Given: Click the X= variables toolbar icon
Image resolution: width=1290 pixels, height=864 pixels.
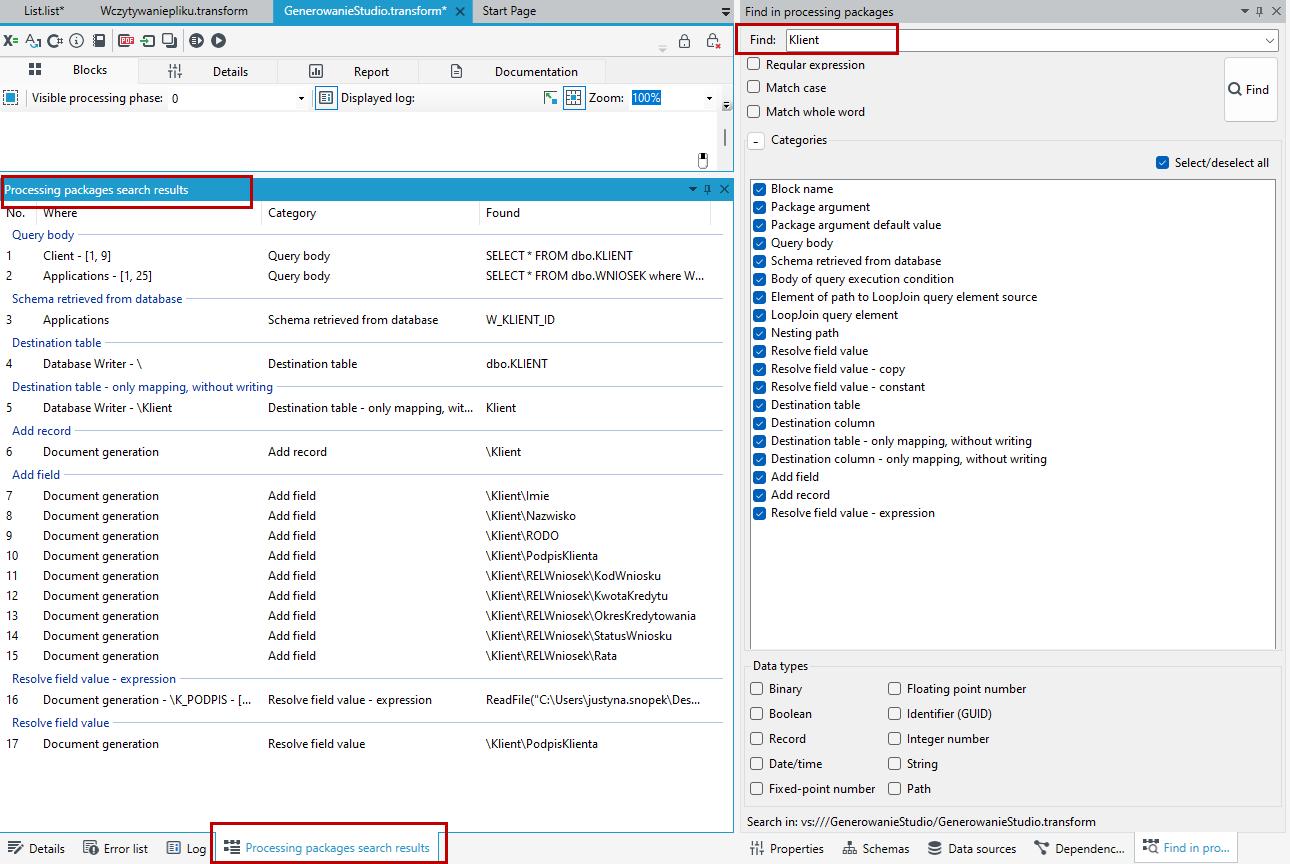Looking at the screenshot, I should pyautogui.click(x=11, y=41).
